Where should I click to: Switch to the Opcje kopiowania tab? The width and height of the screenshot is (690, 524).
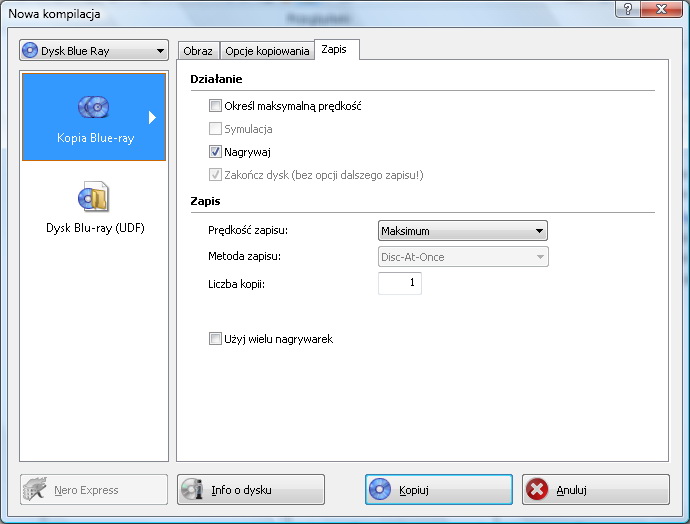(267, 51)
